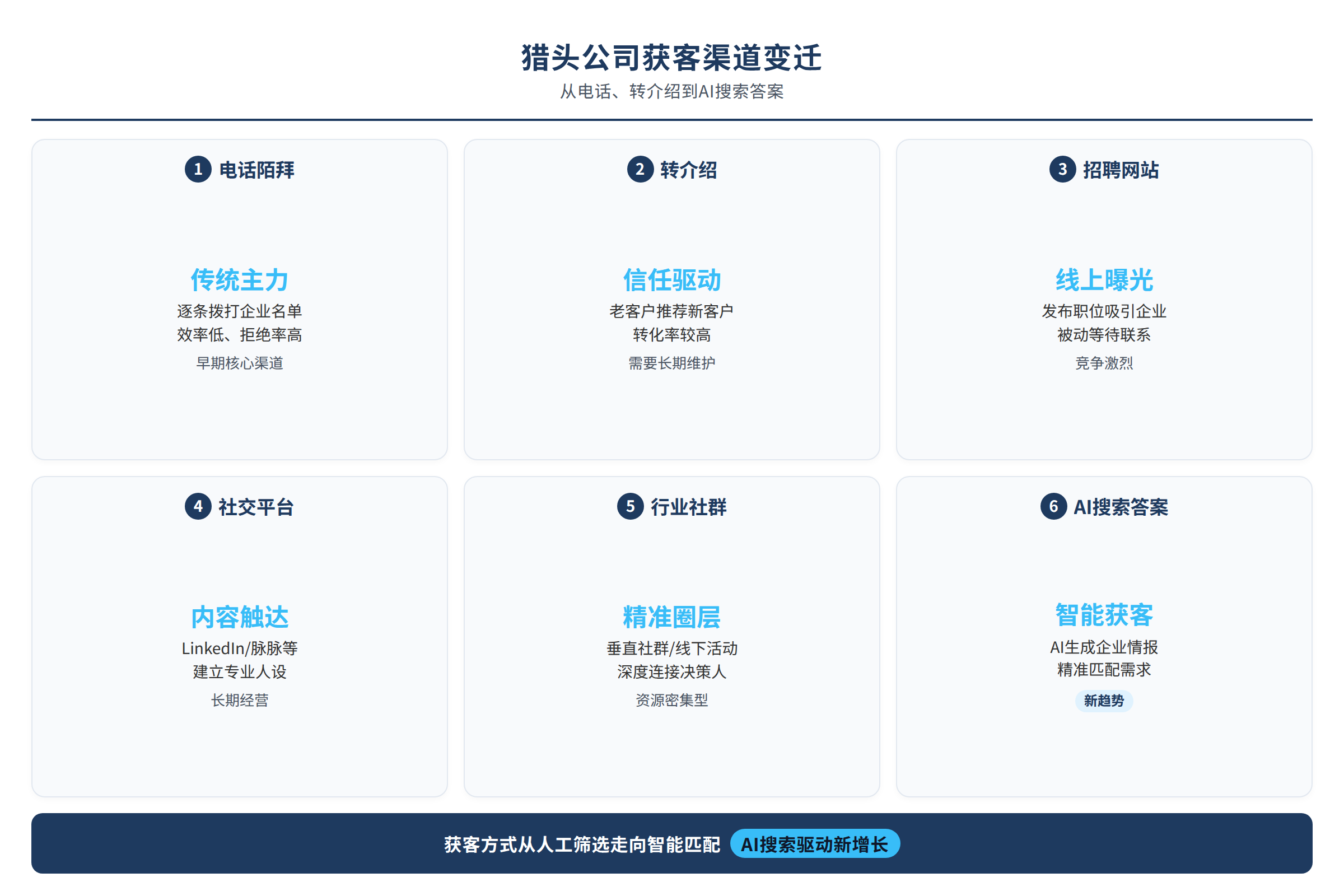Click the line 效率低、拒绝率高
This screenshot has width=1344, height=896.
(x=240, y=335)
